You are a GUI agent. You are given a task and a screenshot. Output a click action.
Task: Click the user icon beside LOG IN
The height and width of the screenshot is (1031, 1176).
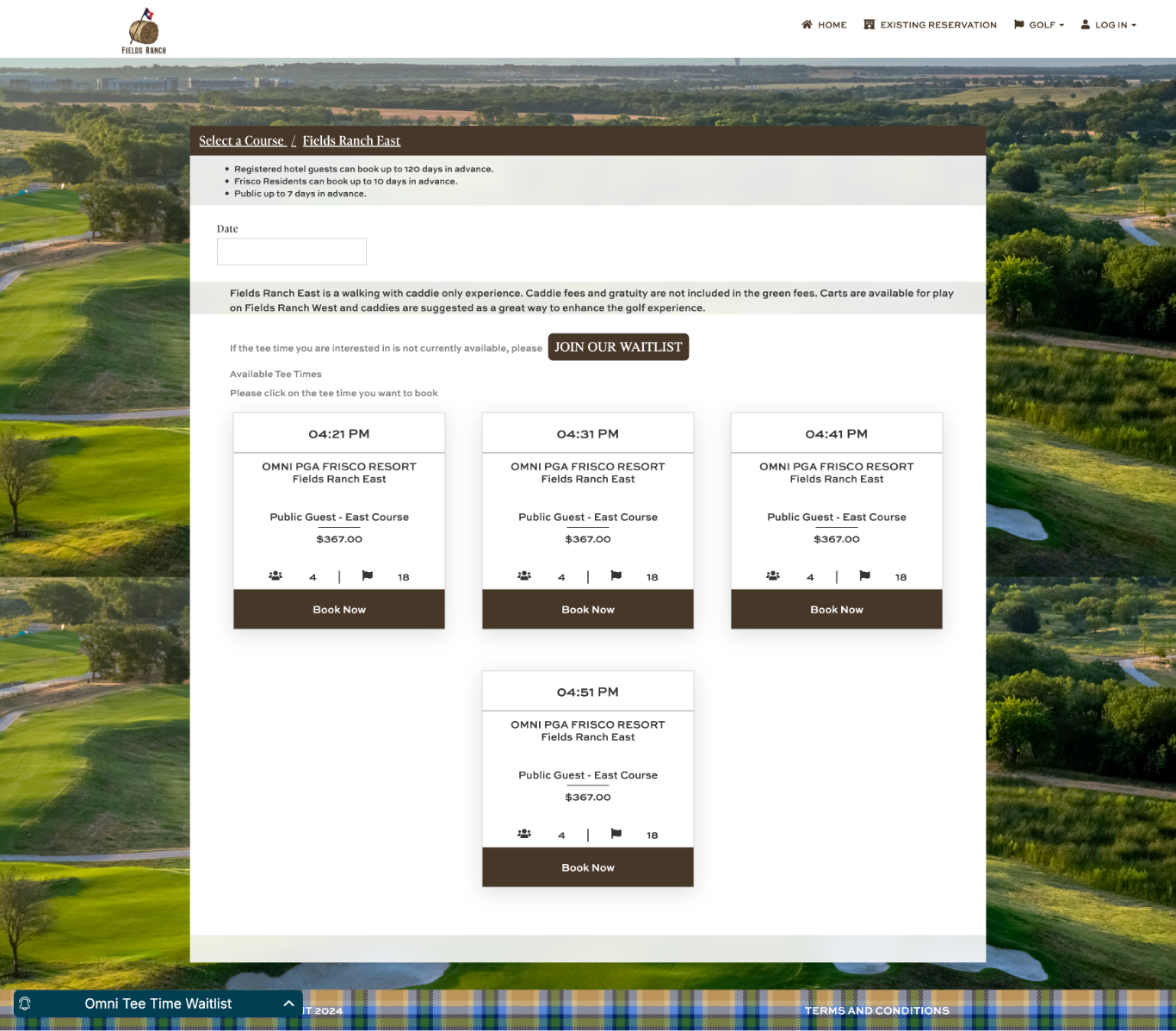pyautogui.click(x=1086, y=25)
